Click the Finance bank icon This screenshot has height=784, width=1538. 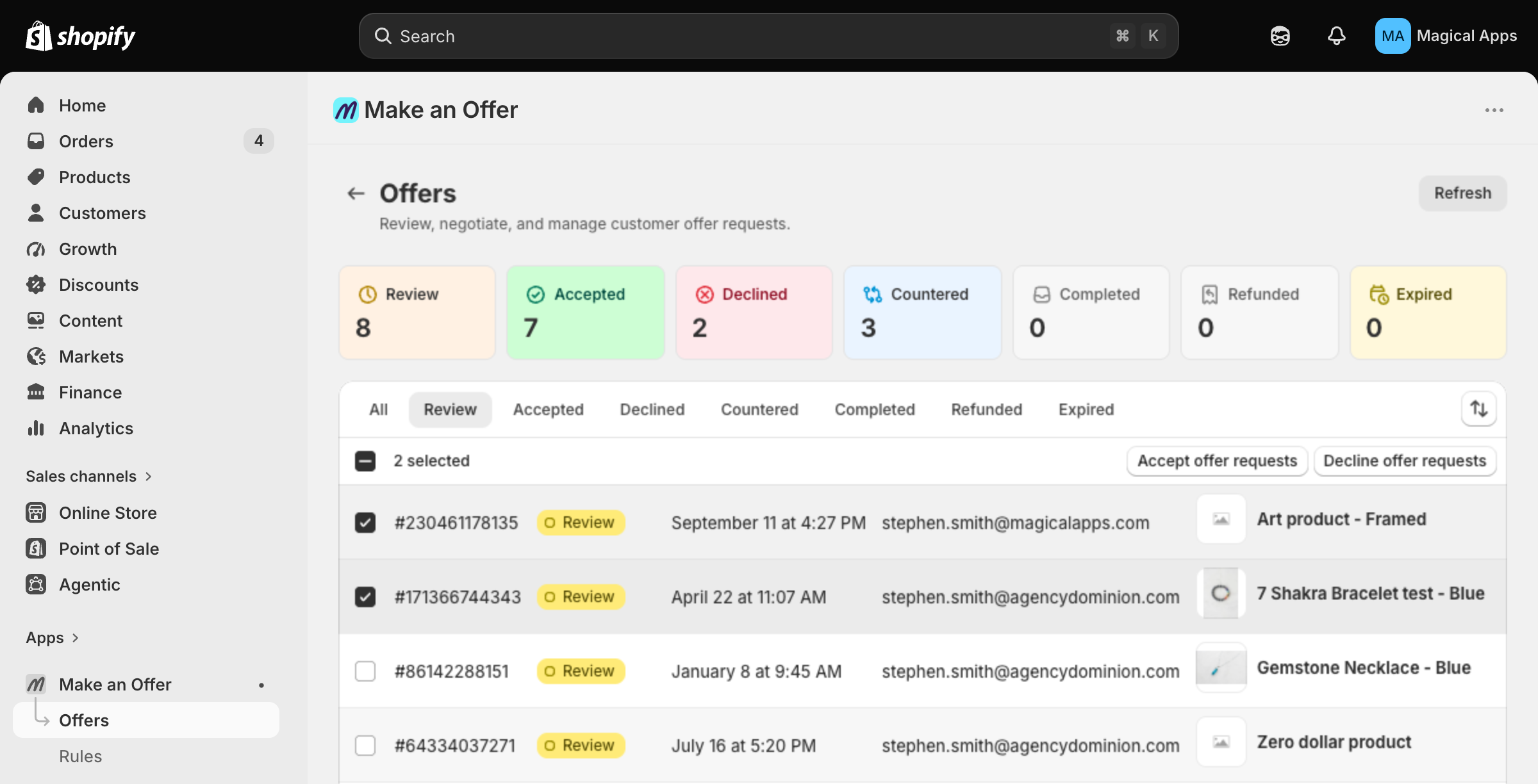[36, 392]
